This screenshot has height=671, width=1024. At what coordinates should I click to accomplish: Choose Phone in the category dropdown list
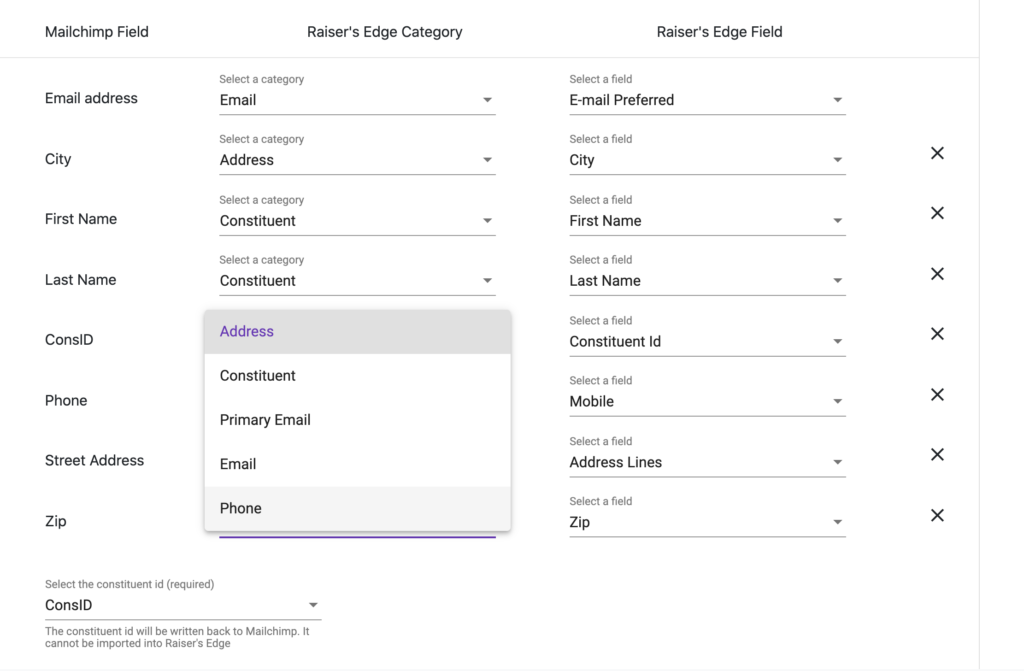point(357,508)
